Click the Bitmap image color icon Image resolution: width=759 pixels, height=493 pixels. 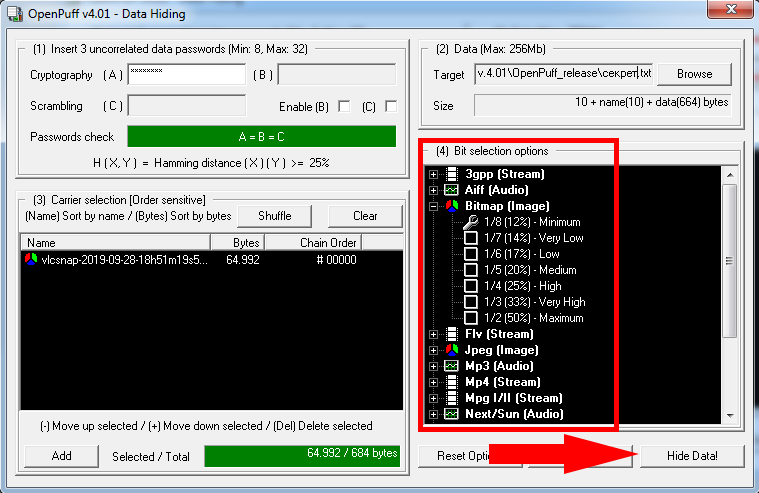tap(451, 206)
